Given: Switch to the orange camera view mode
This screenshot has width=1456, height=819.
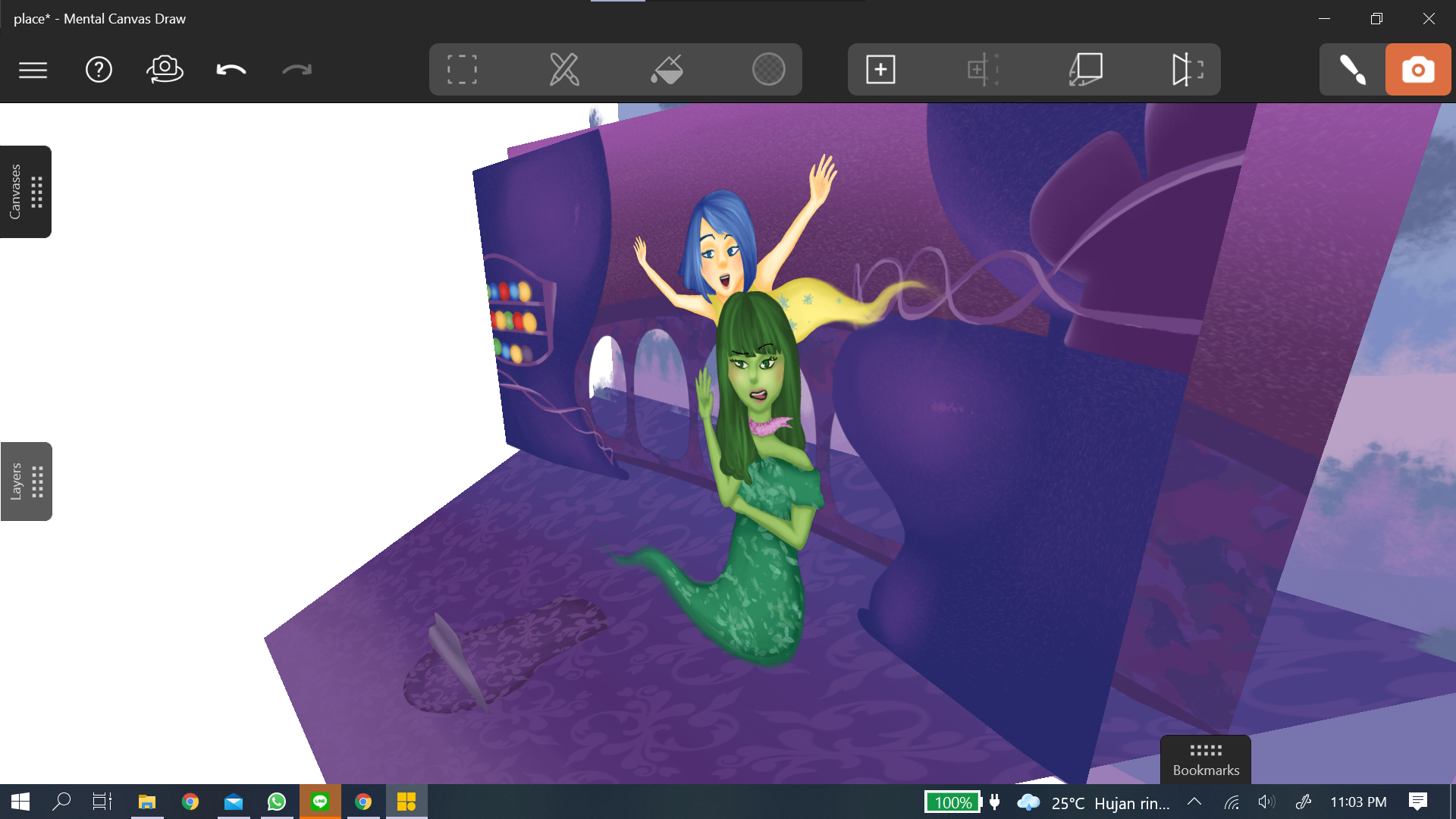Looking at the screenshot, I should 1418,69.
